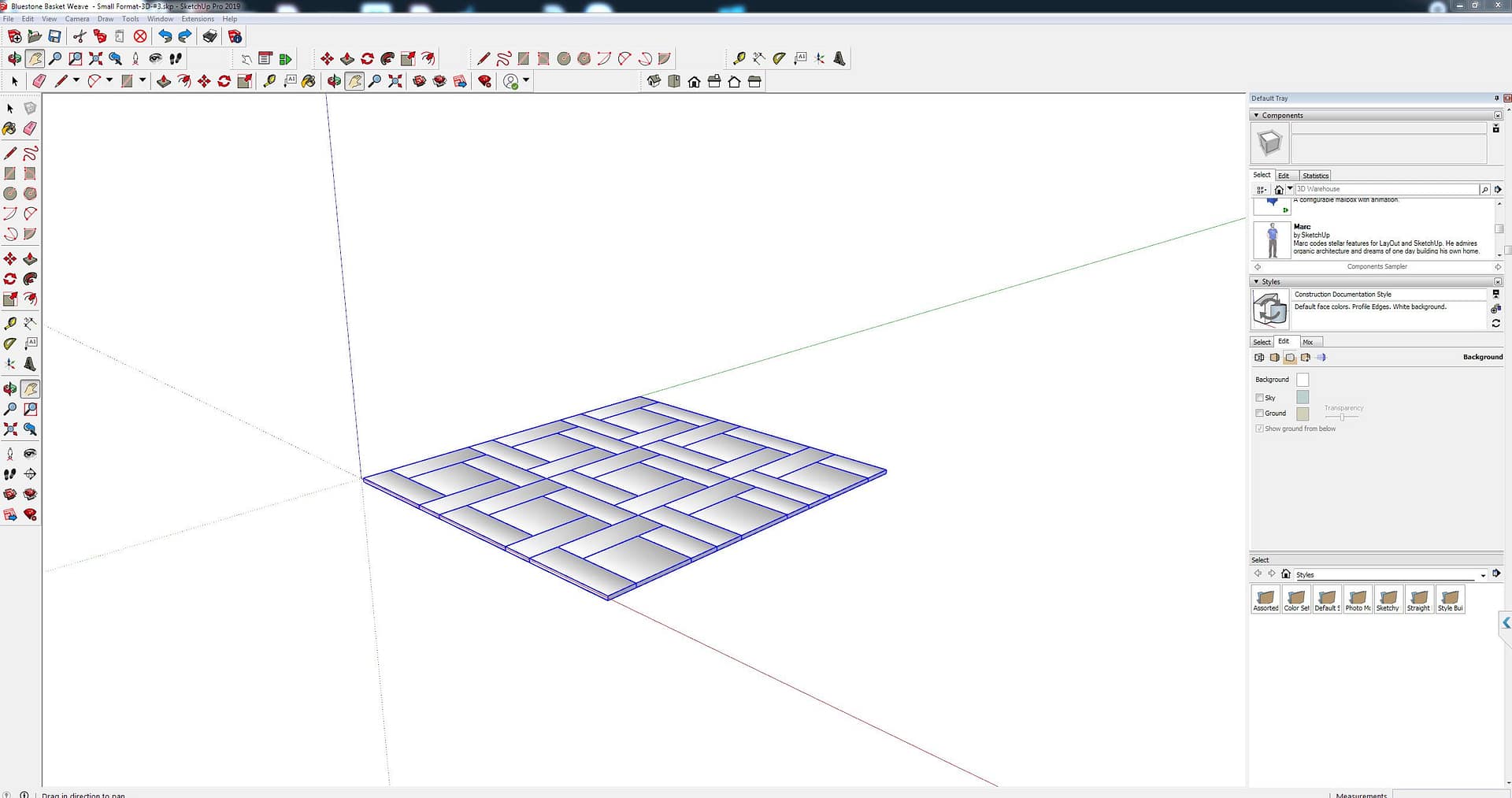Collapse the Styles panel

1256,282
